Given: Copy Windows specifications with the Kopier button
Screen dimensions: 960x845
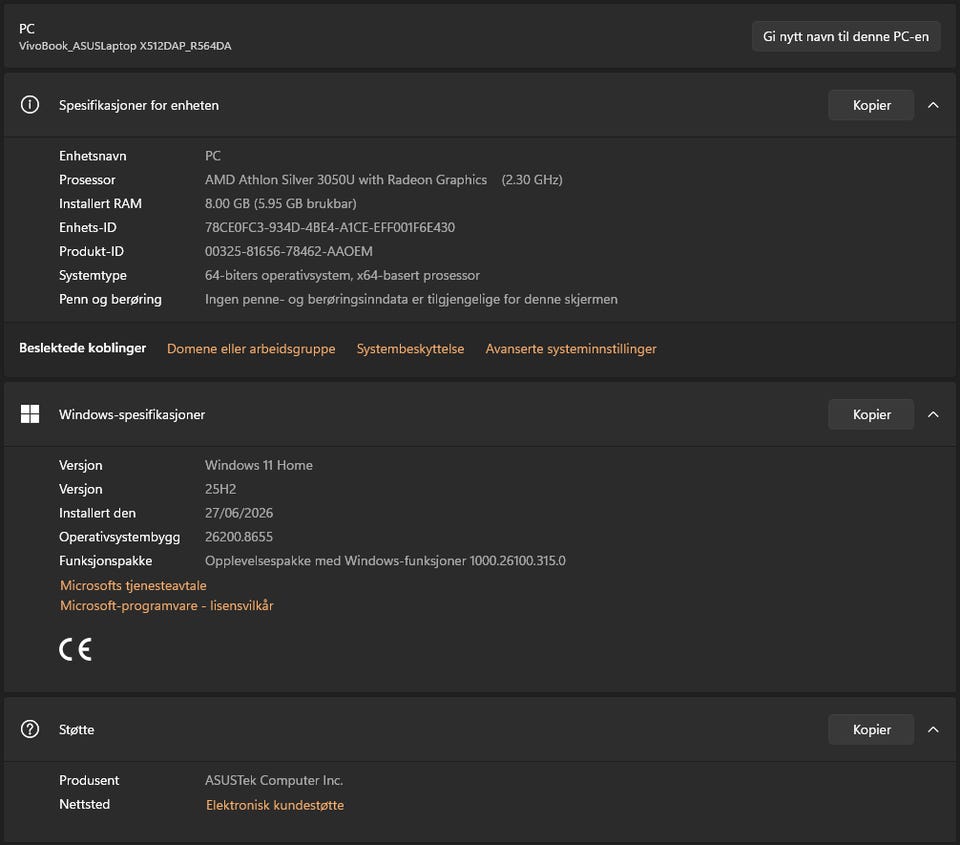Looking at the screenshot, I should (871, 415).
